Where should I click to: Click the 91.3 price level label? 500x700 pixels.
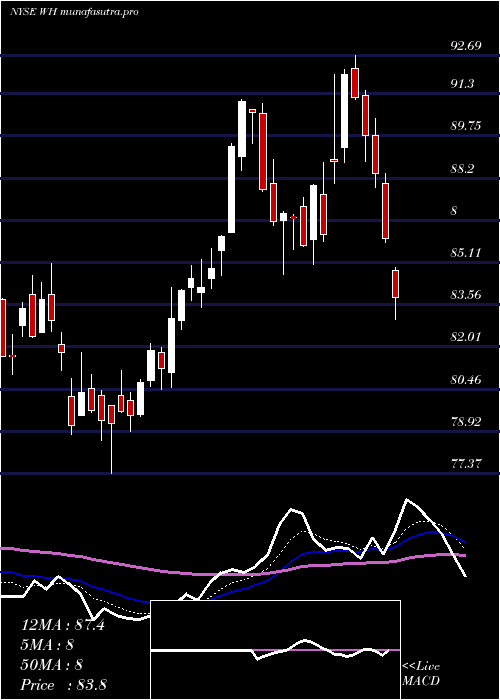coord(462,83)
